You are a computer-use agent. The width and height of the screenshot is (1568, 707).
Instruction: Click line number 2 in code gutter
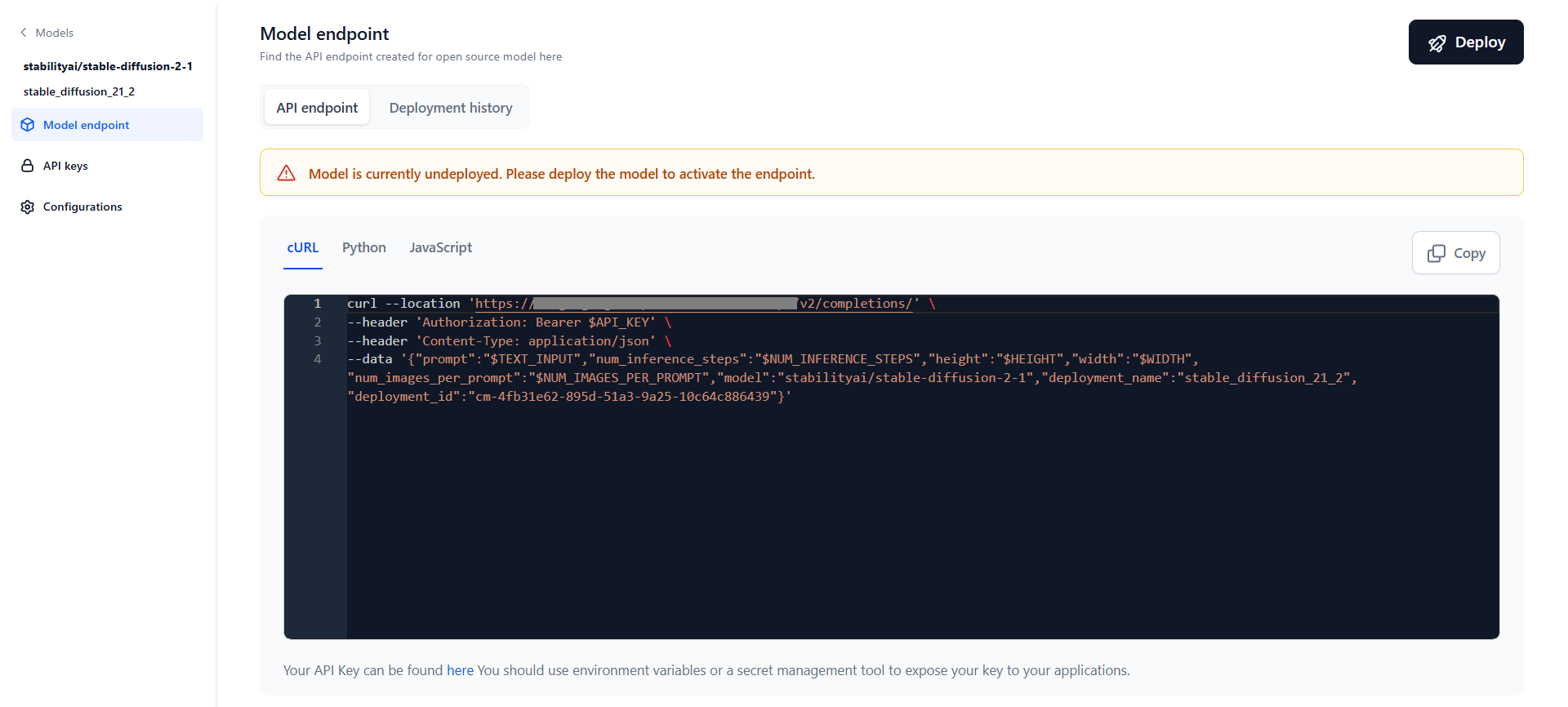pyautogui.click(x=318, y=322)
